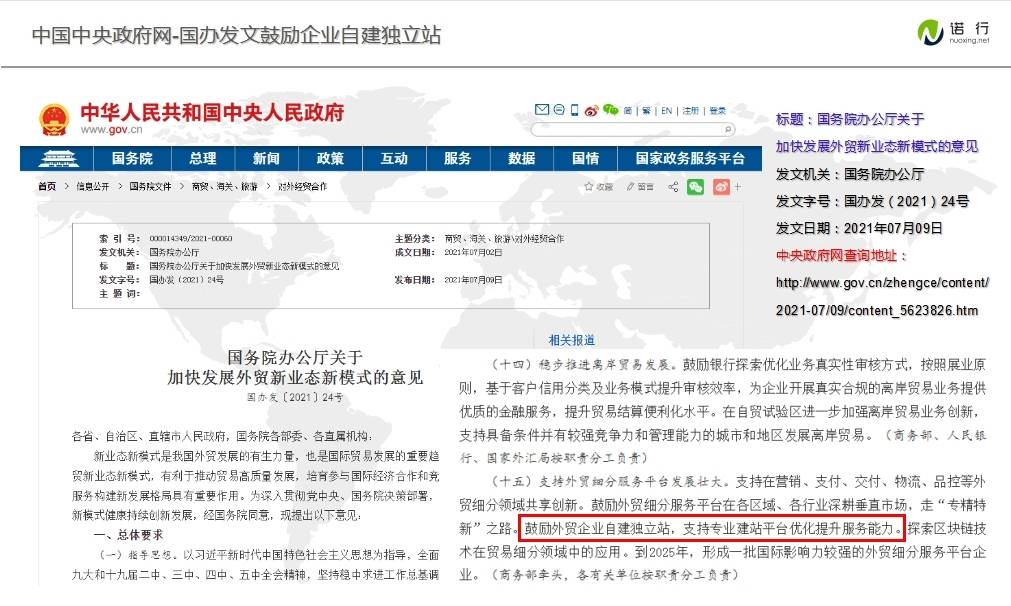Click the envelope mail icon in header
The image size is (1011, 606).
point(542,110)
